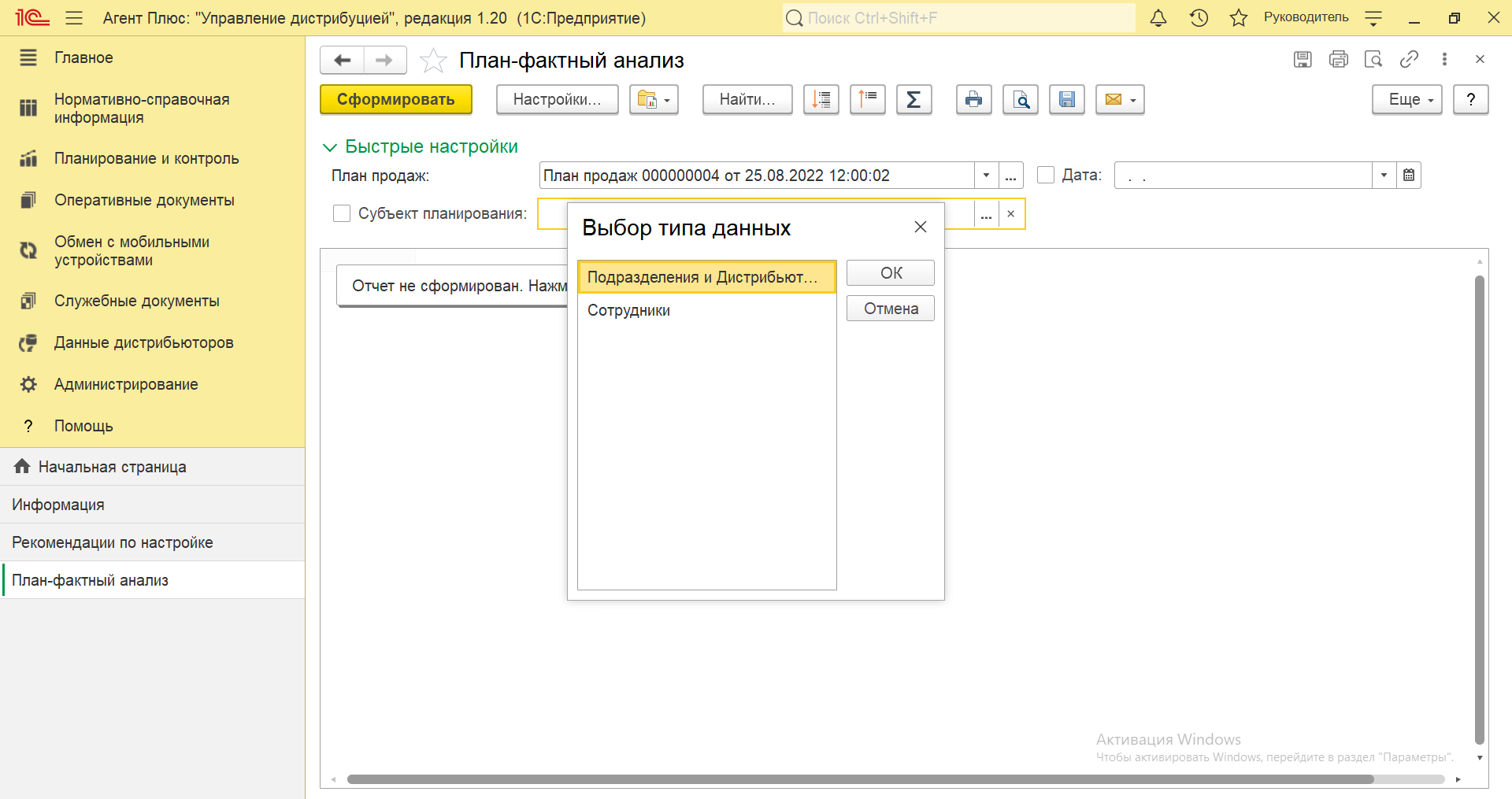Enable the Дата checkbox
This screenshot has height=799, width=1512.
(x=1046, y=176)
